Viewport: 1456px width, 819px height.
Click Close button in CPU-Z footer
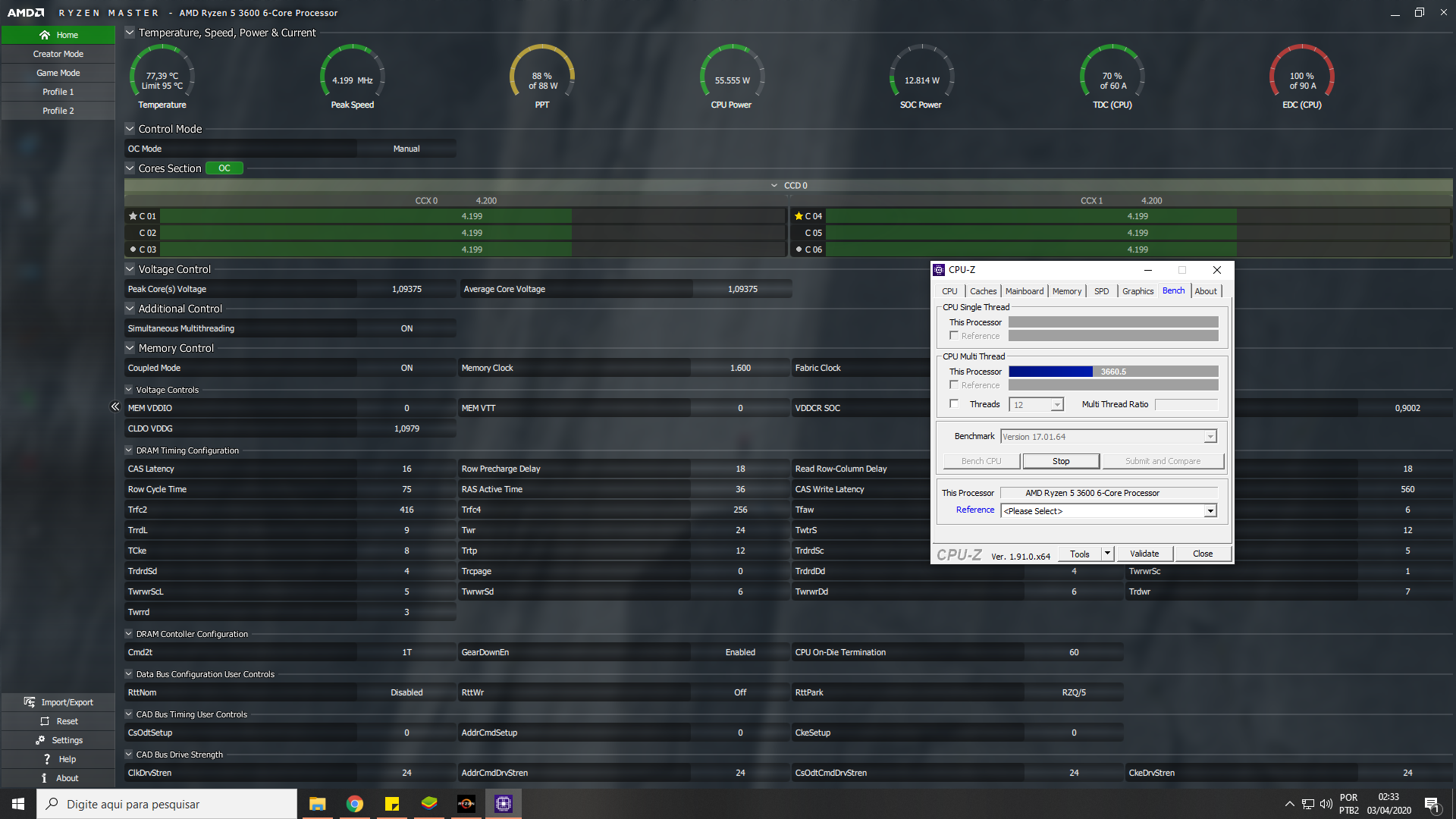(1203, 554)
